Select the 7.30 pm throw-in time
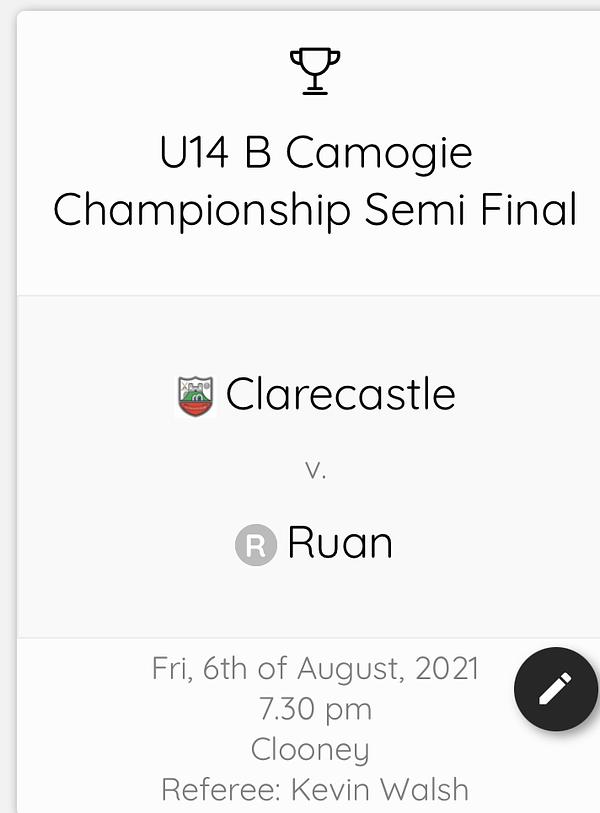 [x=315, y=709]
